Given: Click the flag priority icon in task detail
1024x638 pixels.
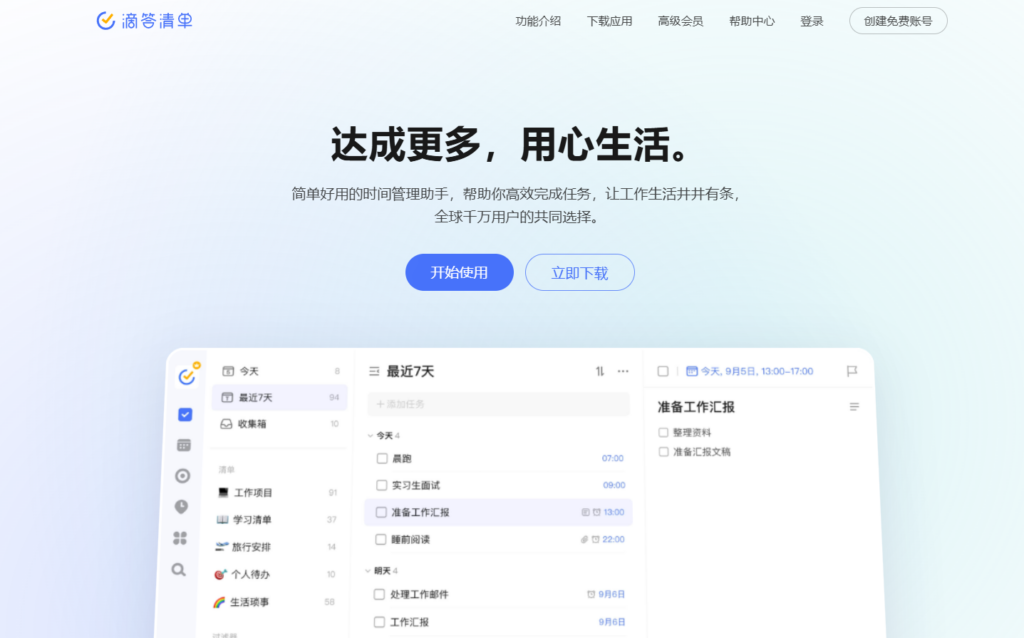Looking at the screenshot, I should coord(851,370).
